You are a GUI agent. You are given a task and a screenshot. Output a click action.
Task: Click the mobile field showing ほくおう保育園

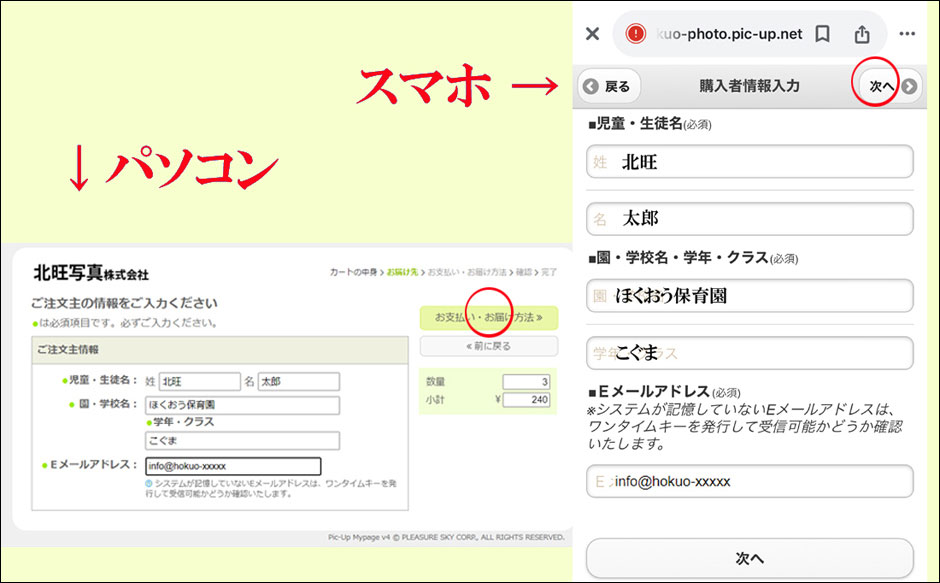click(749, 296)
